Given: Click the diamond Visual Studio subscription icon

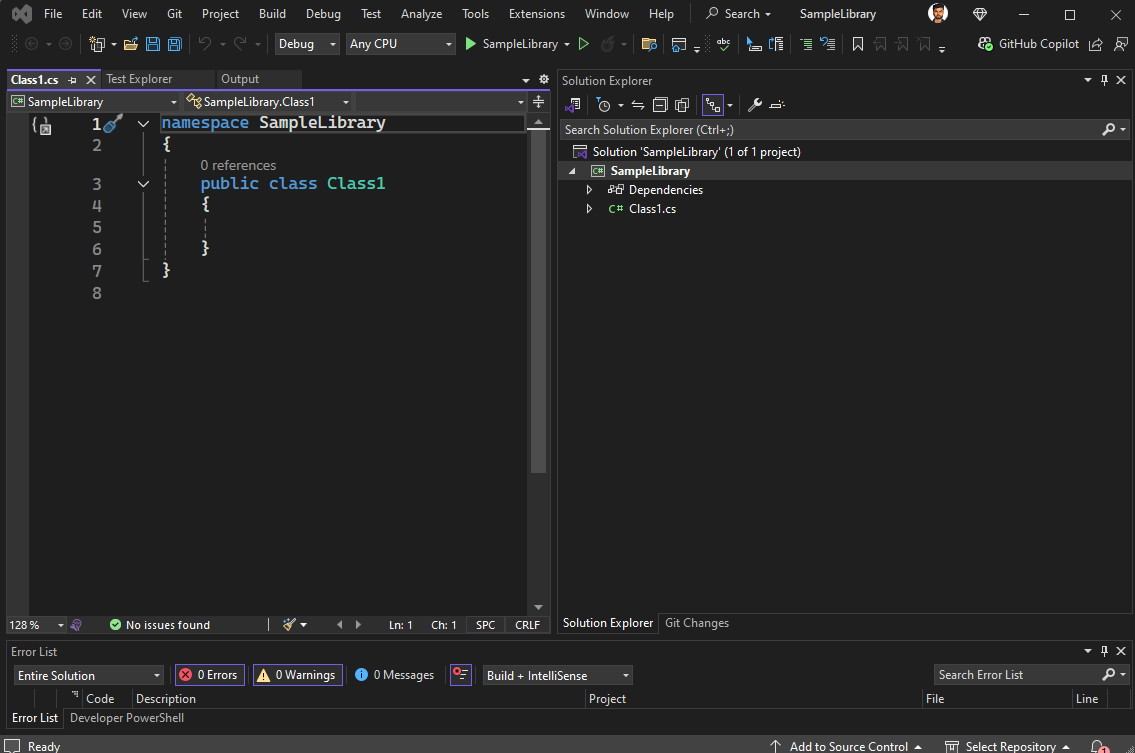Looking at the screenshot, I should [x=979, y=14].
